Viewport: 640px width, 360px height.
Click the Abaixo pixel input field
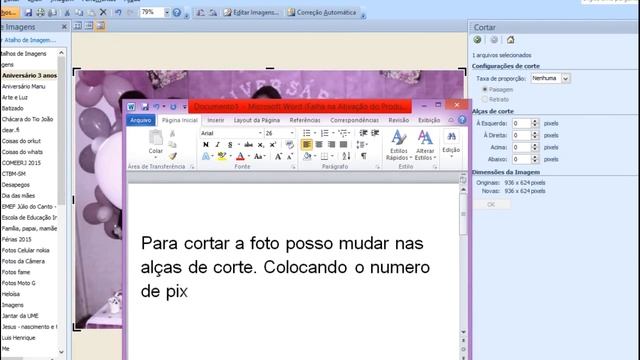pyautogui.click(x=522, y=159)
